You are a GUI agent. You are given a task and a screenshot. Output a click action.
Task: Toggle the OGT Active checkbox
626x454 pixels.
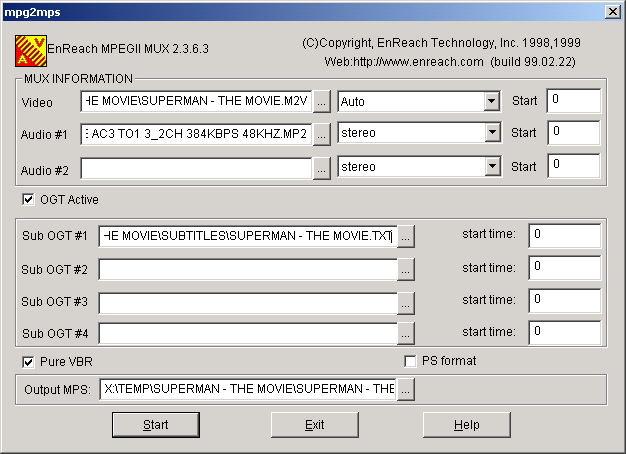pyautogui.click(x=28, y=199)
